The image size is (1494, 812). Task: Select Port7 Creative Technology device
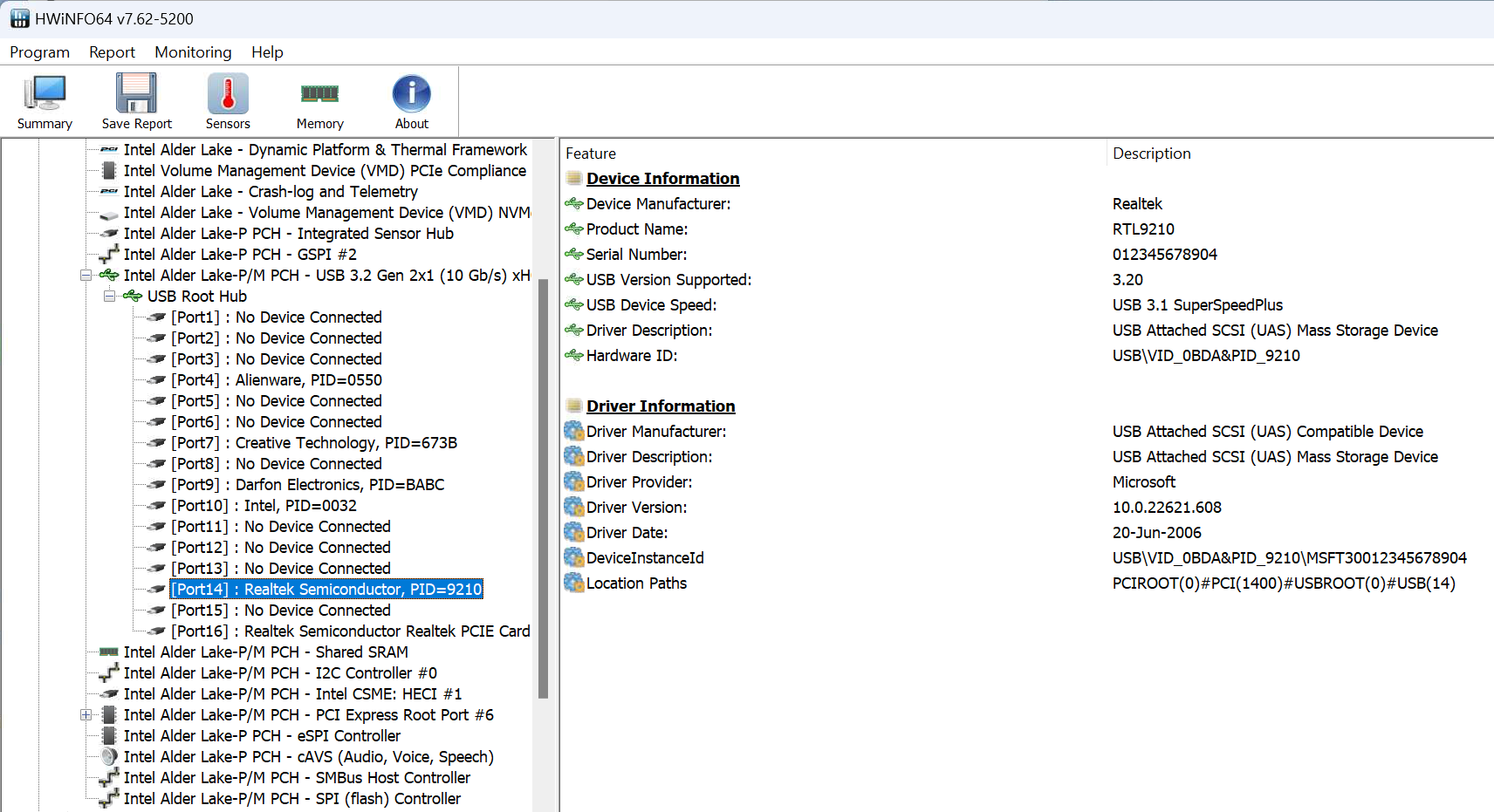[x=314, y=443]
